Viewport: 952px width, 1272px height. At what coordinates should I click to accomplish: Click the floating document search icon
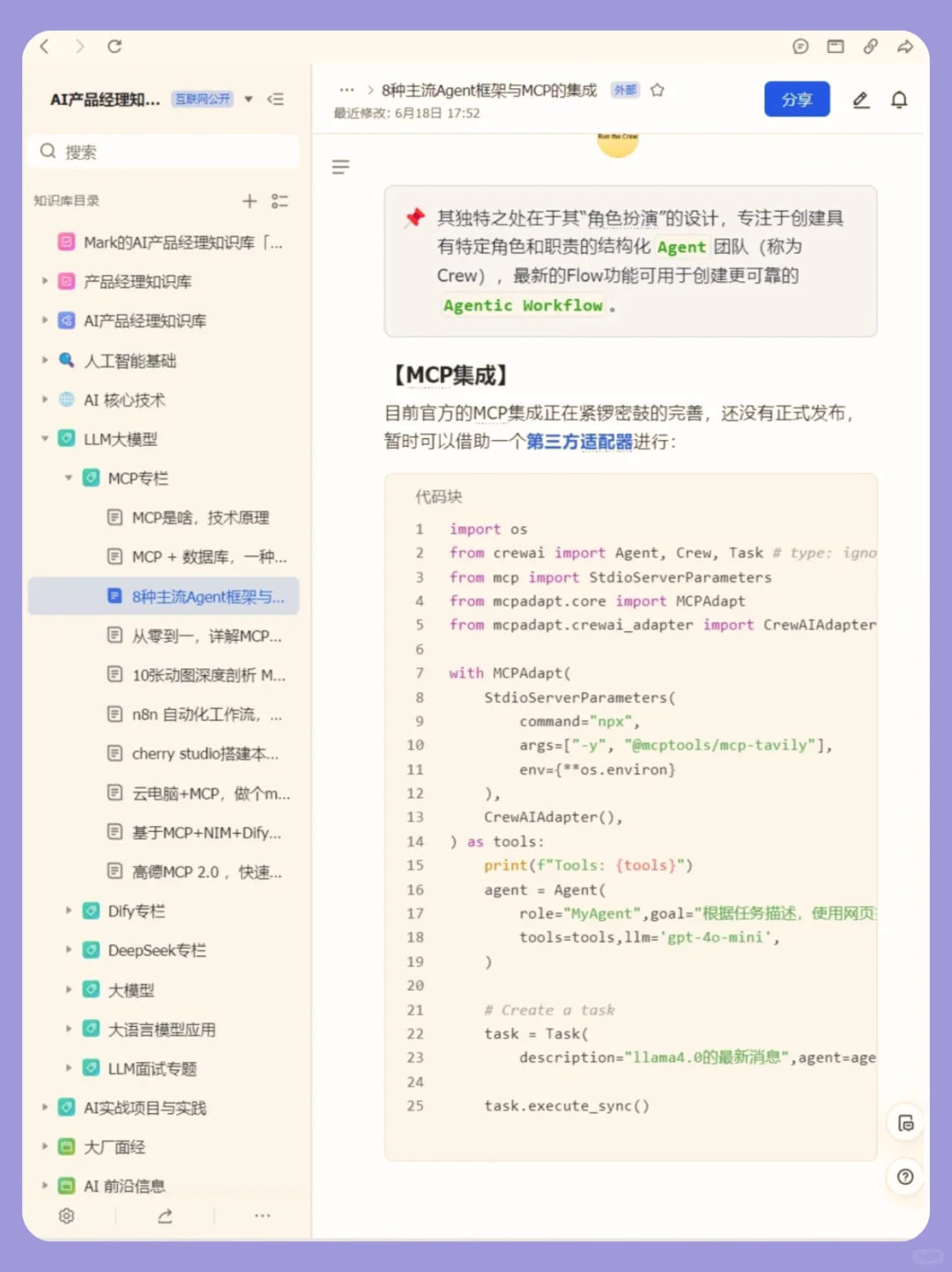pos(905,1123)
